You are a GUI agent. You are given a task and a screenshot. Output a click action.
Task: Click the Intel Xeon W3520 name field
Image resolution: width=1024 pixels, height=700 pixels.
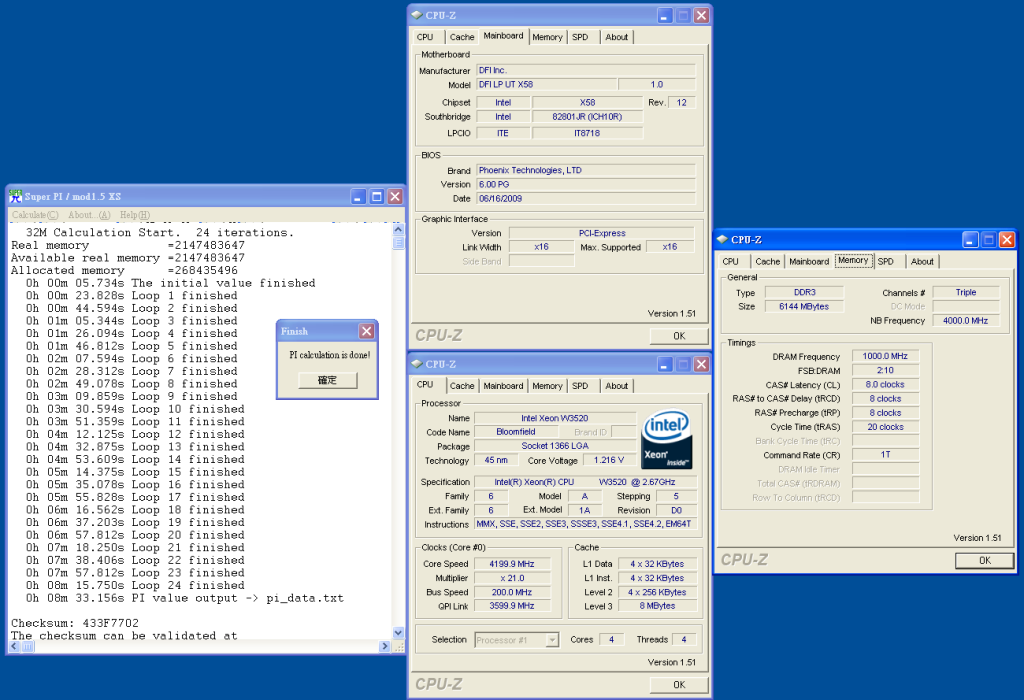[555, 418]
